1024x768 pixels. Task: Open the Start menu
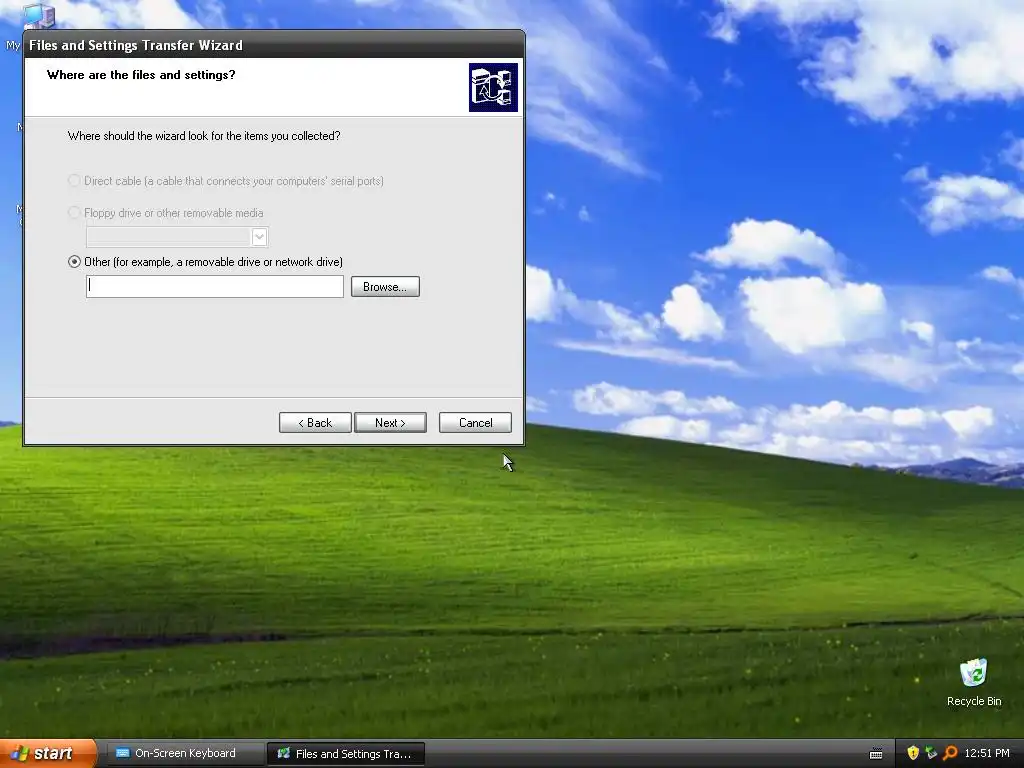(x=47, y=754)
